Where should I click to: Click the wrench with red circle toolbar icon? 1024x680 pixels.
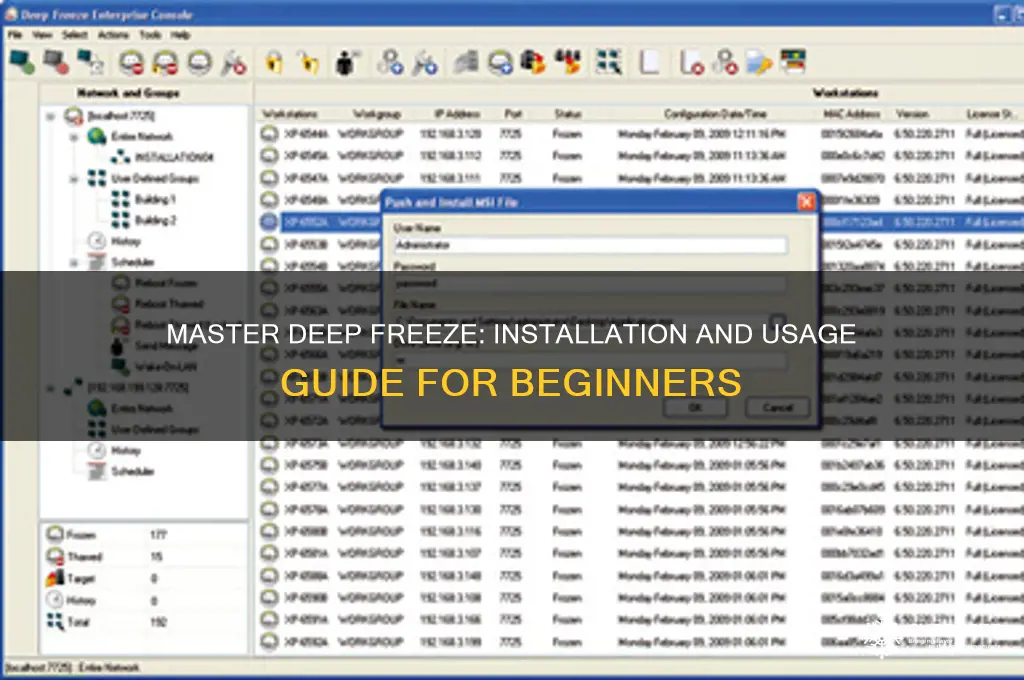pyautogui.click(x=234, y=63)
